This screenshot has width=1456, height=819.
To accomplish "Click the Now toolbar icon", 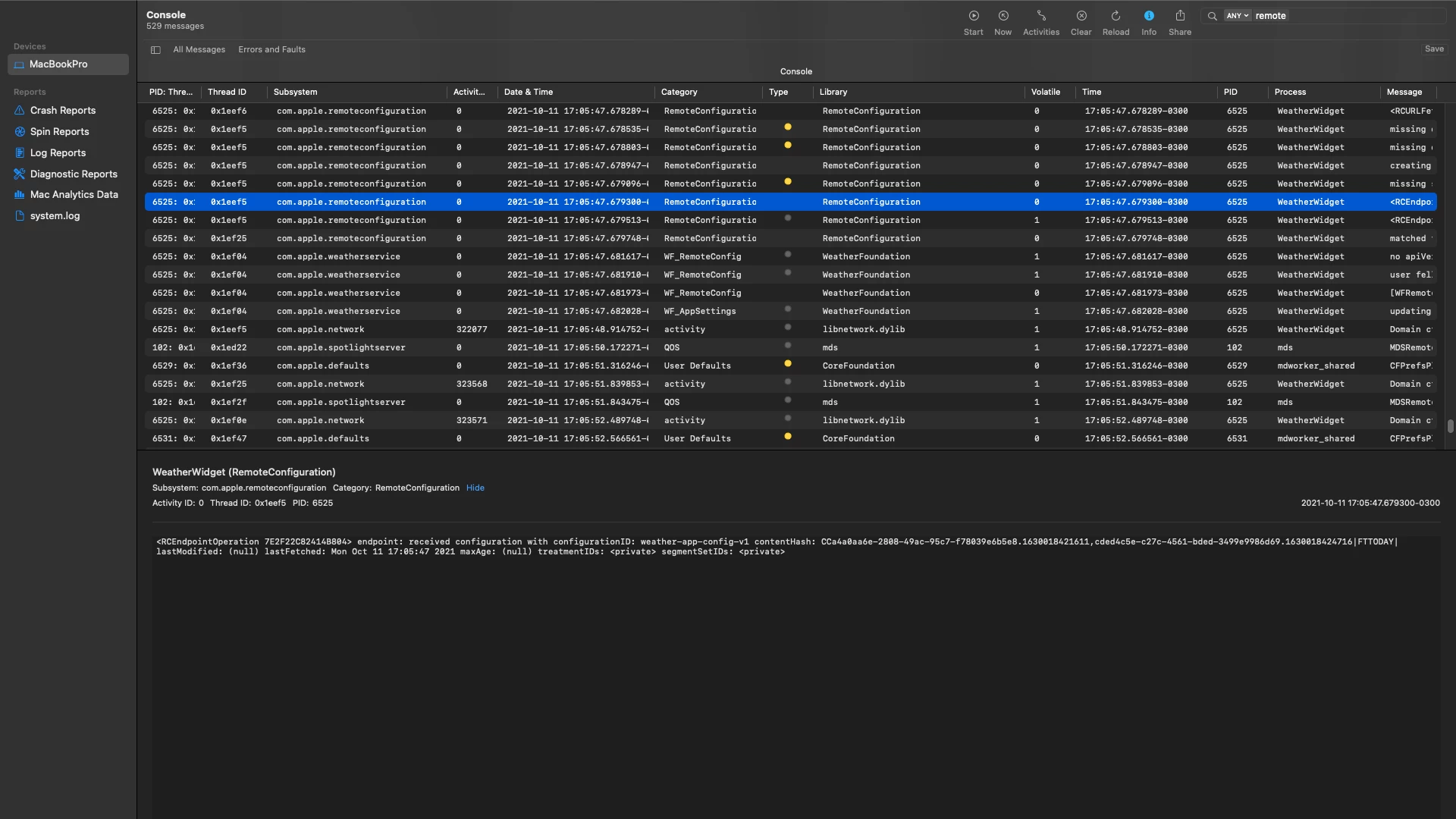I will point(1003,16).
